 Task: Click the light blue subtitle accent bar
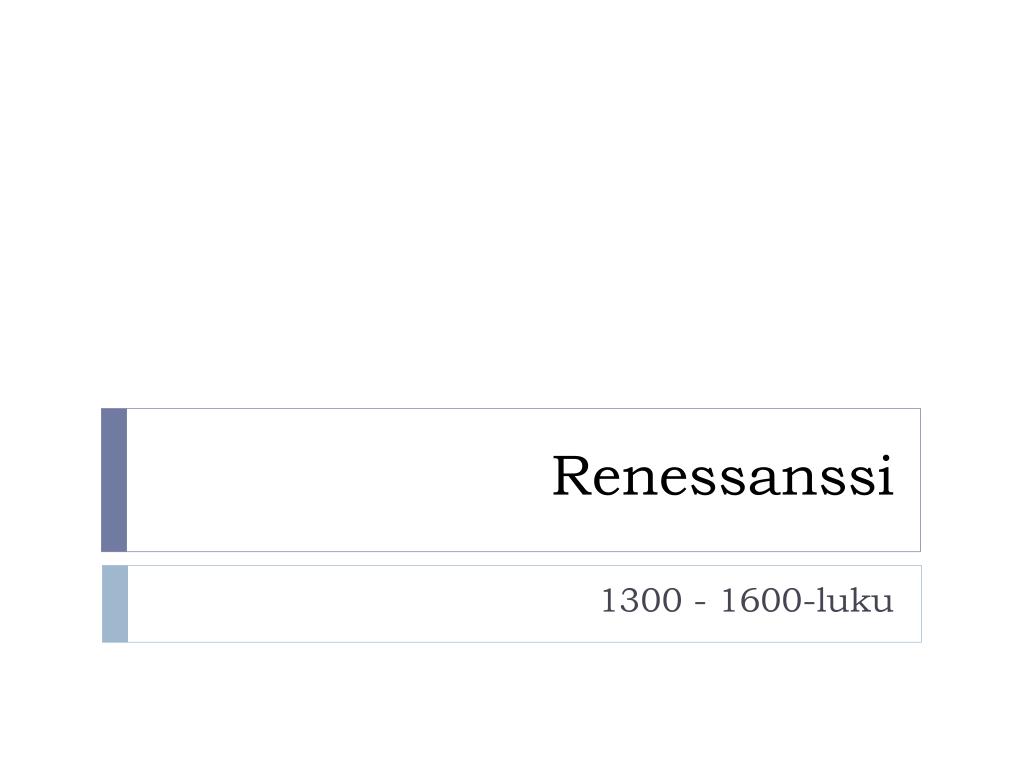coord(115,604)
